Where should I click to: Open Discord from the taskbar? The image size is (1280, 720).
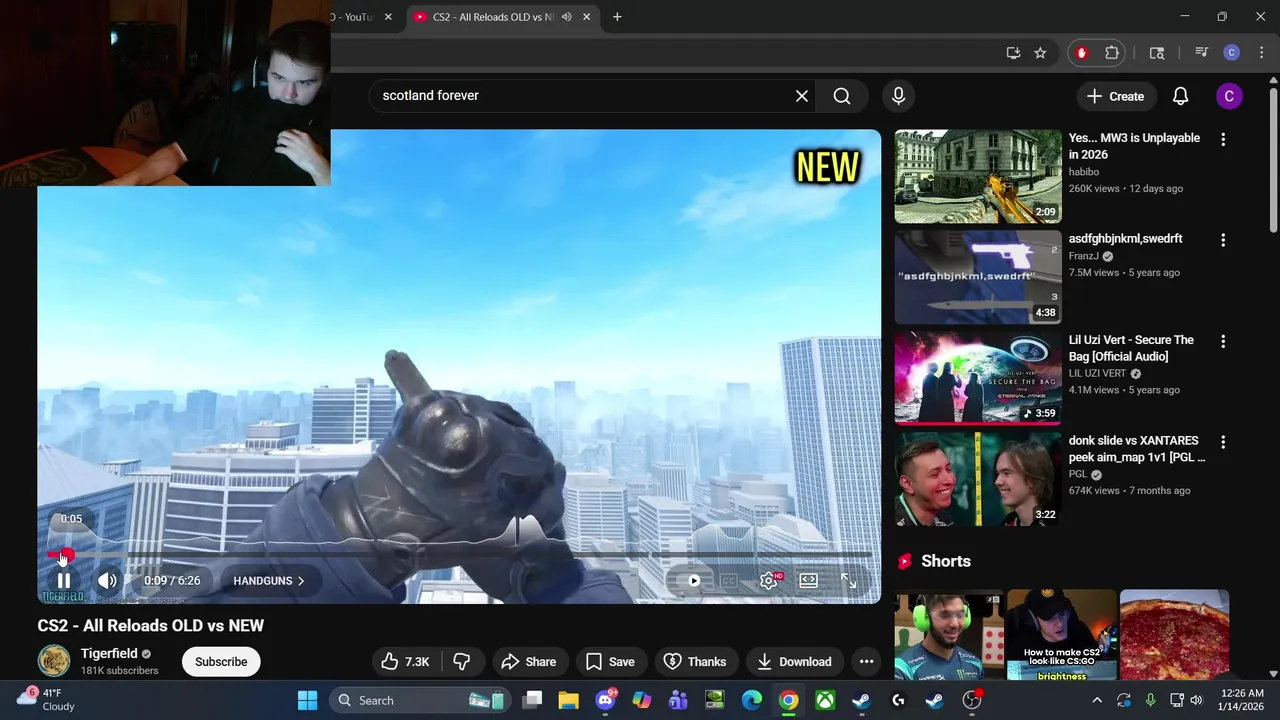pyautogui.click(x=605, y=700)
